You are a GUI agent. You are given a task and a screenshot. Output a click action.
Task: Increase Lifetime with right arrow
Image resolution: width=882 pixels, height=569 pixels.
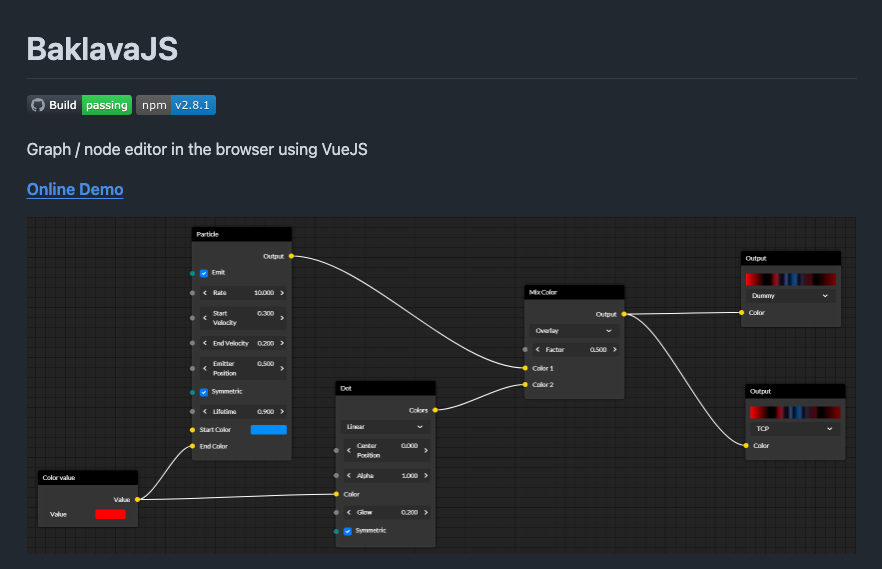pos(282,412)
